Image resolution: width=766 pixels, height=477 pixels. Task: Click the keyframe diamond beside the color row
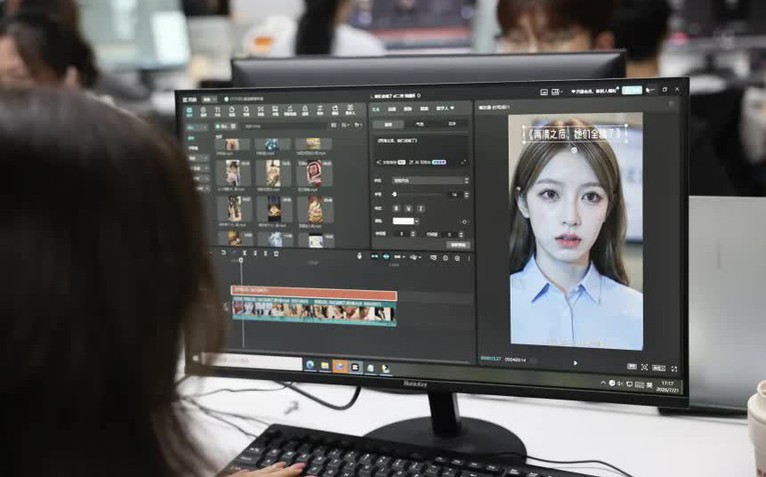coord(464,222)
